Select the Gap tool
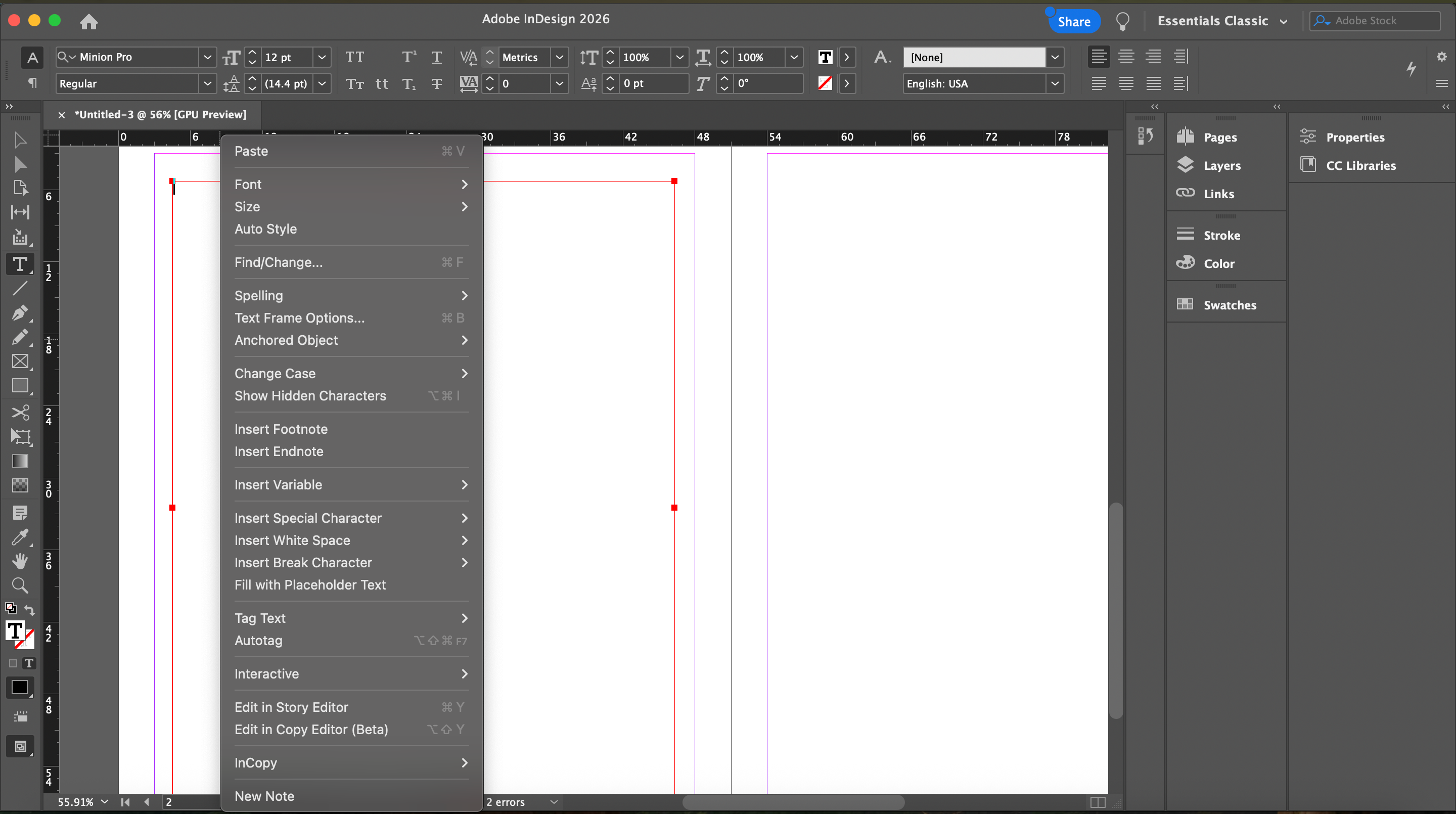This screenshot has height=814, width=1456. (20, 212)
